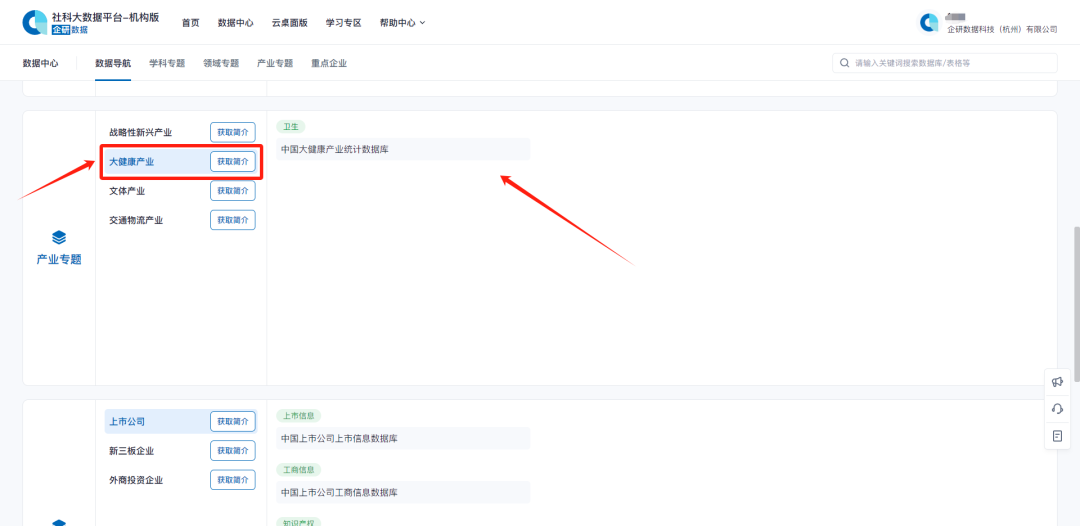
Task: Select 战略性新兴产业 in the list
Action: tap(141, 132)
